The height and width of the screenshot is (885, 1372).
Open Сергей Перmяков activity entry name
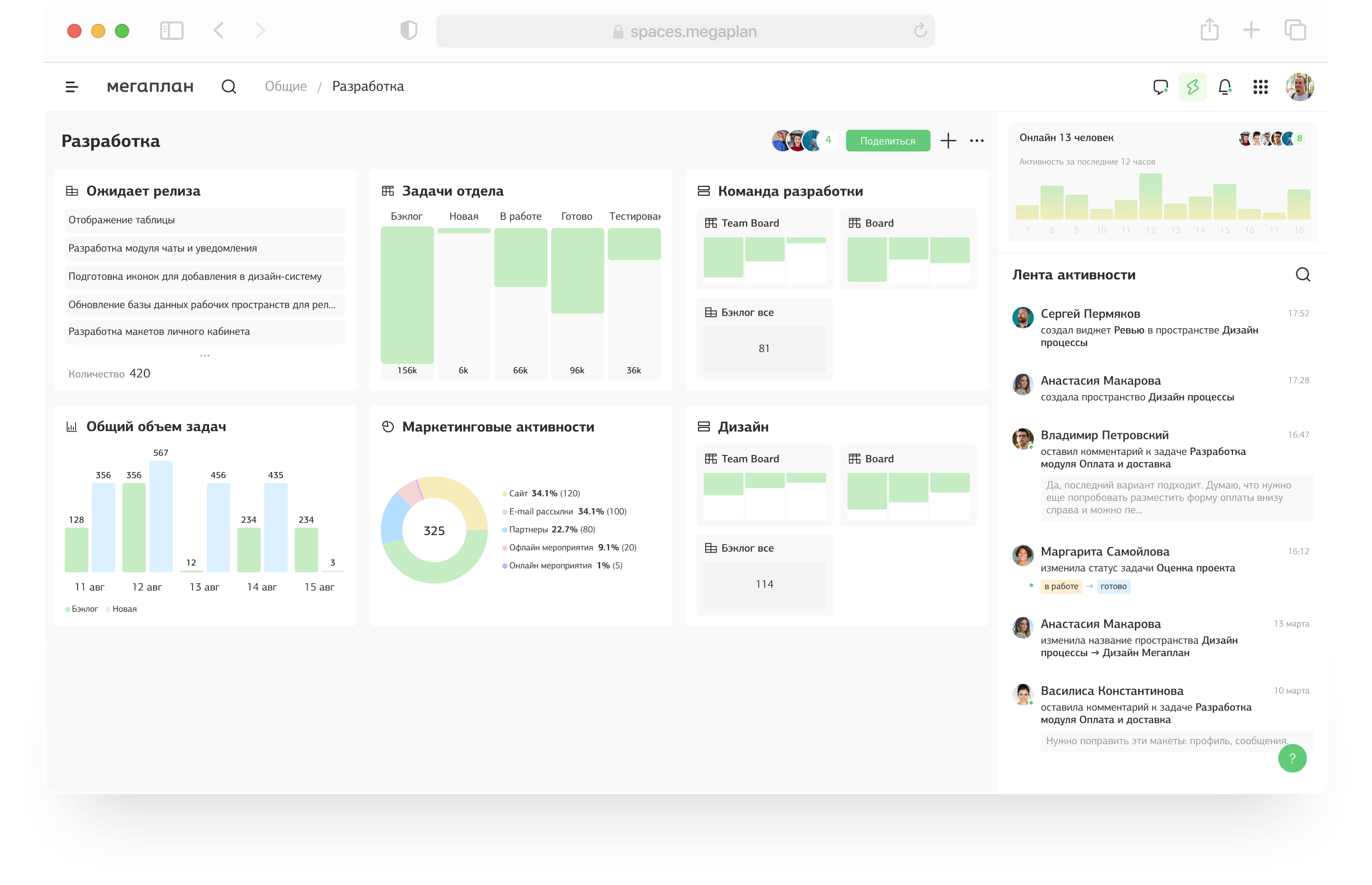pos(1090,314)
